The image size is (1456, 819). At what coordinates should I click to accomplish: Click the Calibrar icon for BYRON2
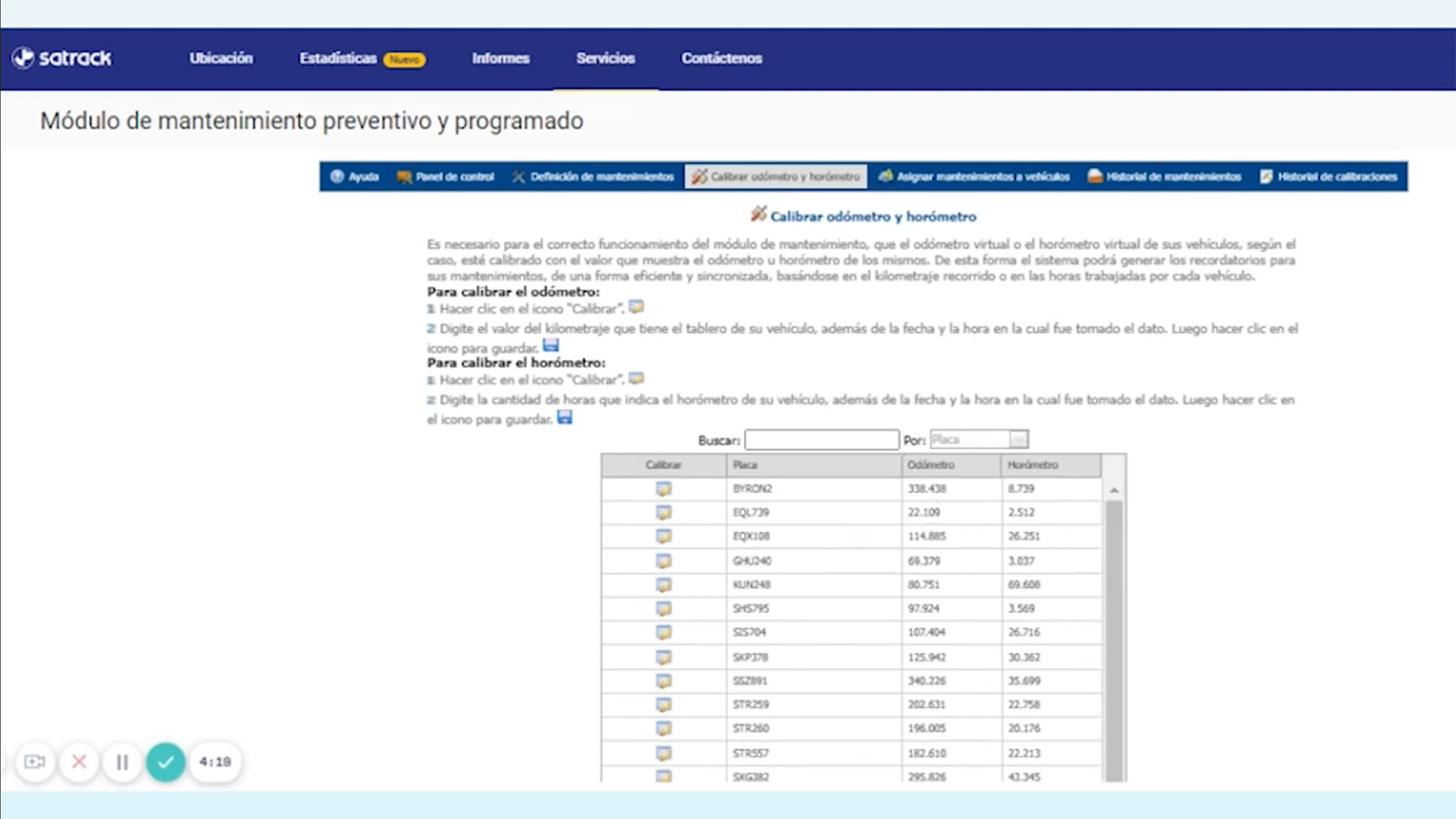[663, 489]
